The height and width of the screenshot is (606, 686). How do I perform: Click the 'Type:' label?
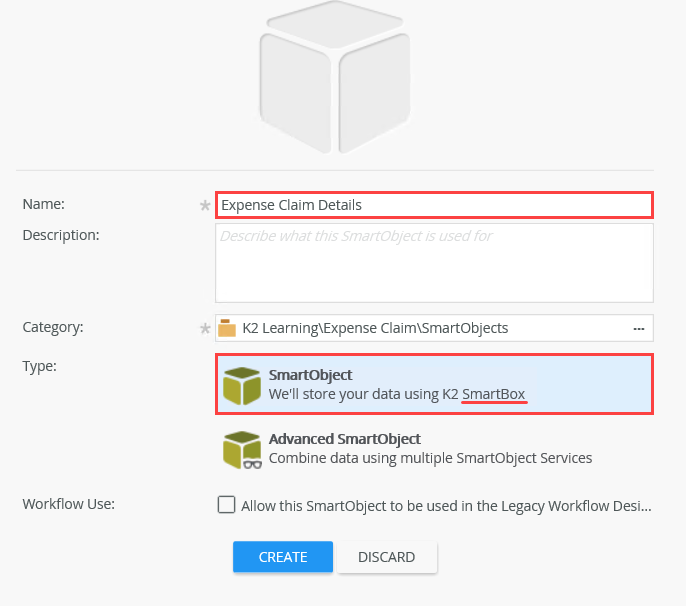click(x=39, y=366)
